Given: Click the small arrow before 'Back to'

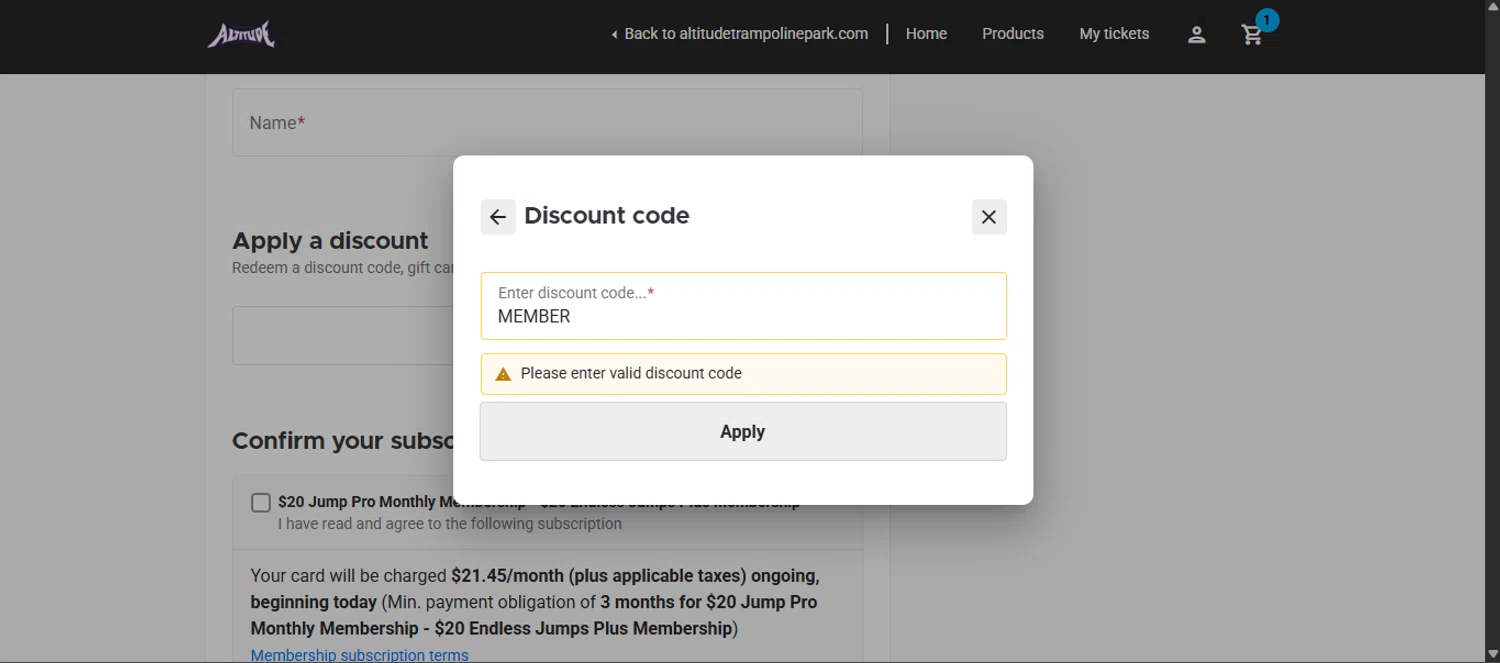Looking at the screenshot, I should (614, 35).
